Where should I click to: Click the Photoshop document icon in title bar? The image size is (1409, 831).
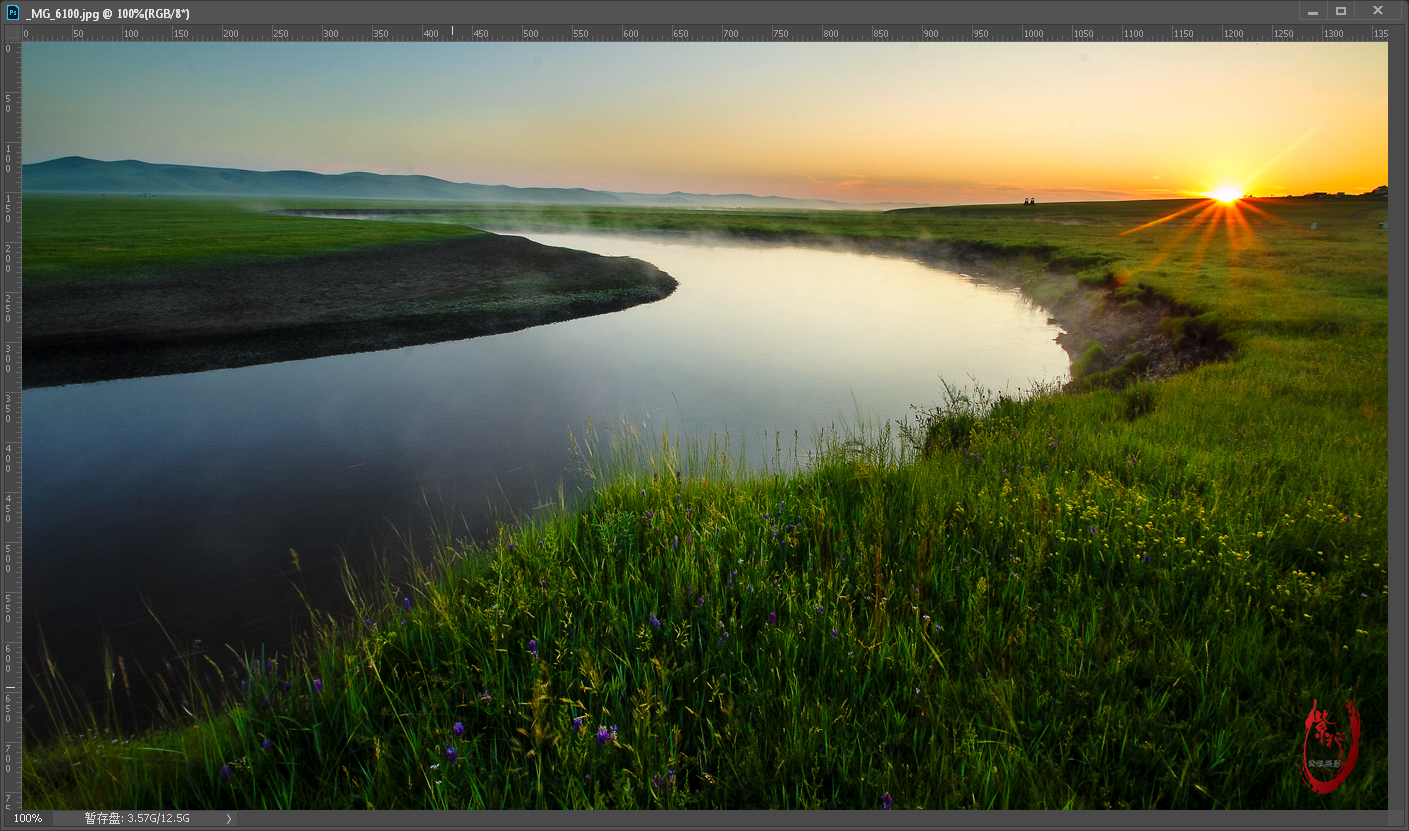click(x=13, y=12)
